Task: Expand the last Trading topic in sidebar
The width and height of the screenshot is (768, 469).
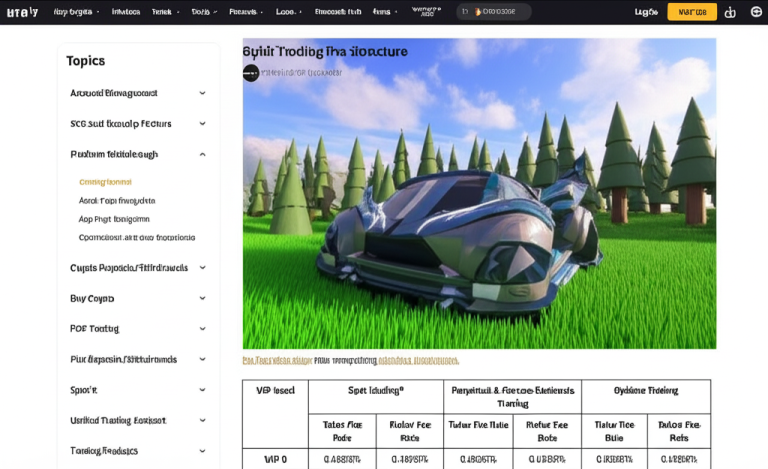Action: pos(202,451)
